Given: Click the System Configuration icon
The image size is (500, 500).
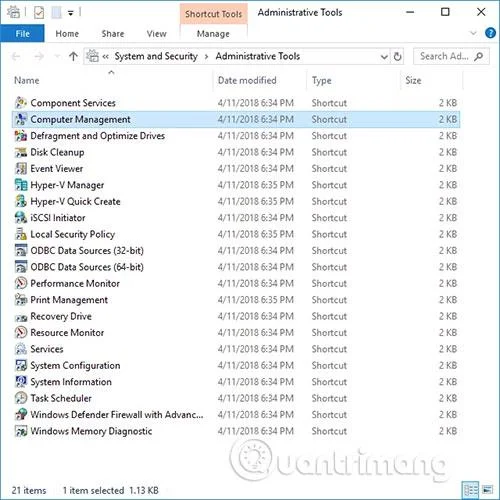Looking at the screenshot, I should (x=21, y=365).
